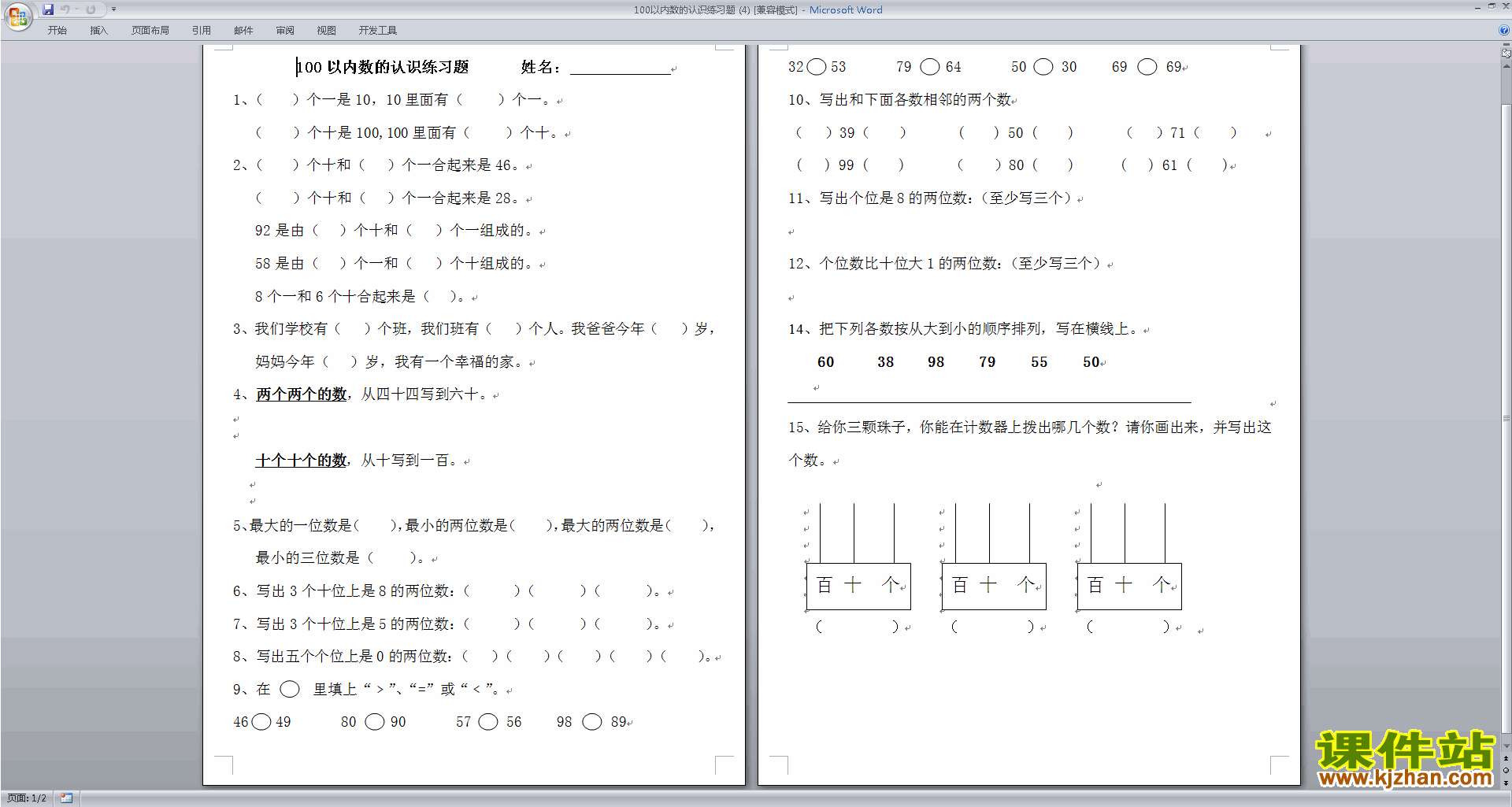Open the 页面布局 ribbon tab
1512x807 pixels.
[x=150, y=30]
